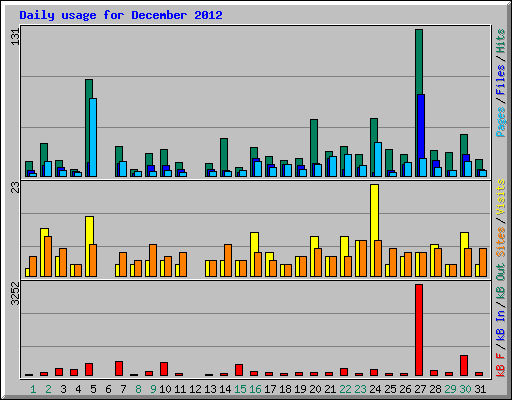Viewport: 512px width, 400px height.
Task: Click the tallest green Hits bar for day 27
Action: pyautogui.click(x=419, y=62)
